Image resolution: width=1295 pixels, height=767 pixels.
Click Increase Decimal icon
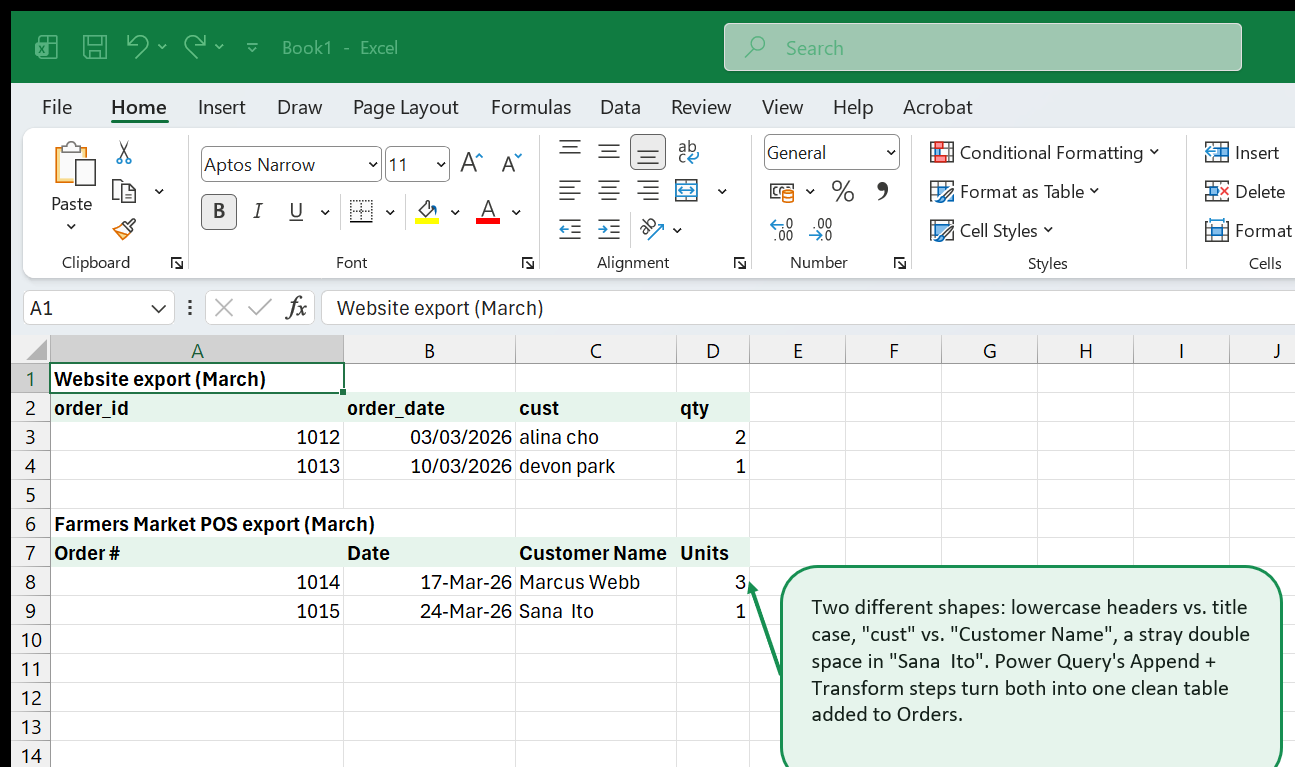tap(782, 230)
